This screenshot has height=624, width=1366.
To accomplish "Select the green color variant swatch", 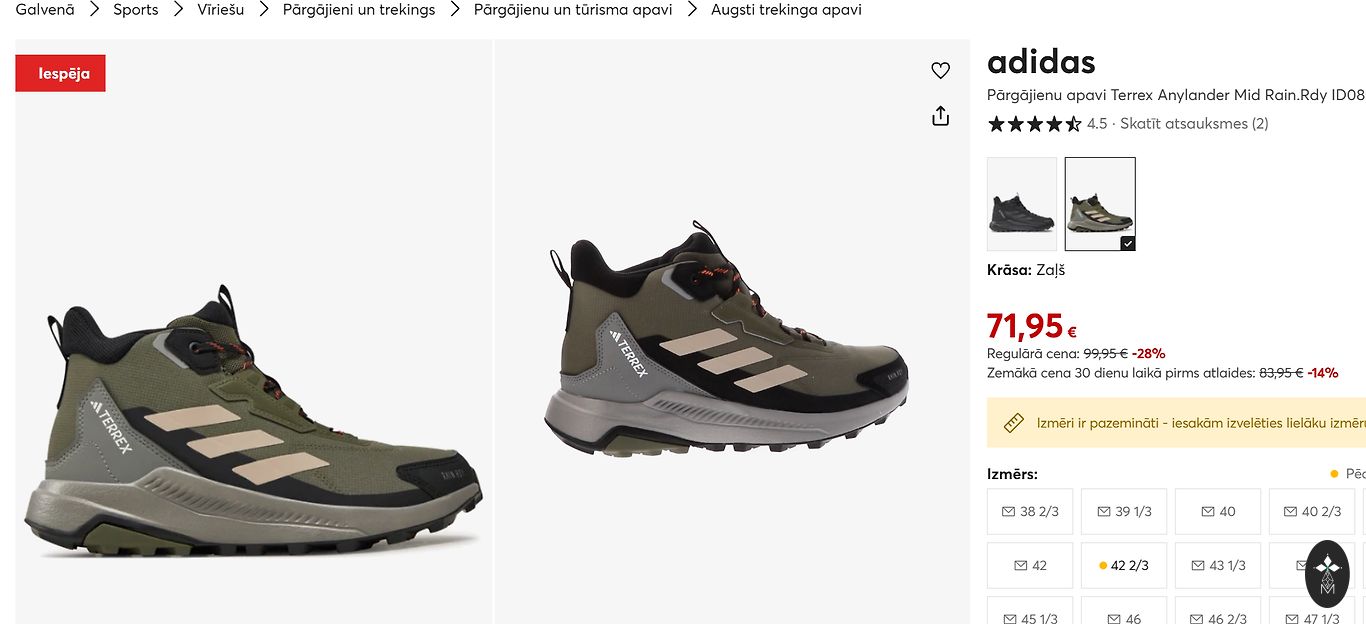I will tap(1100, 204).
